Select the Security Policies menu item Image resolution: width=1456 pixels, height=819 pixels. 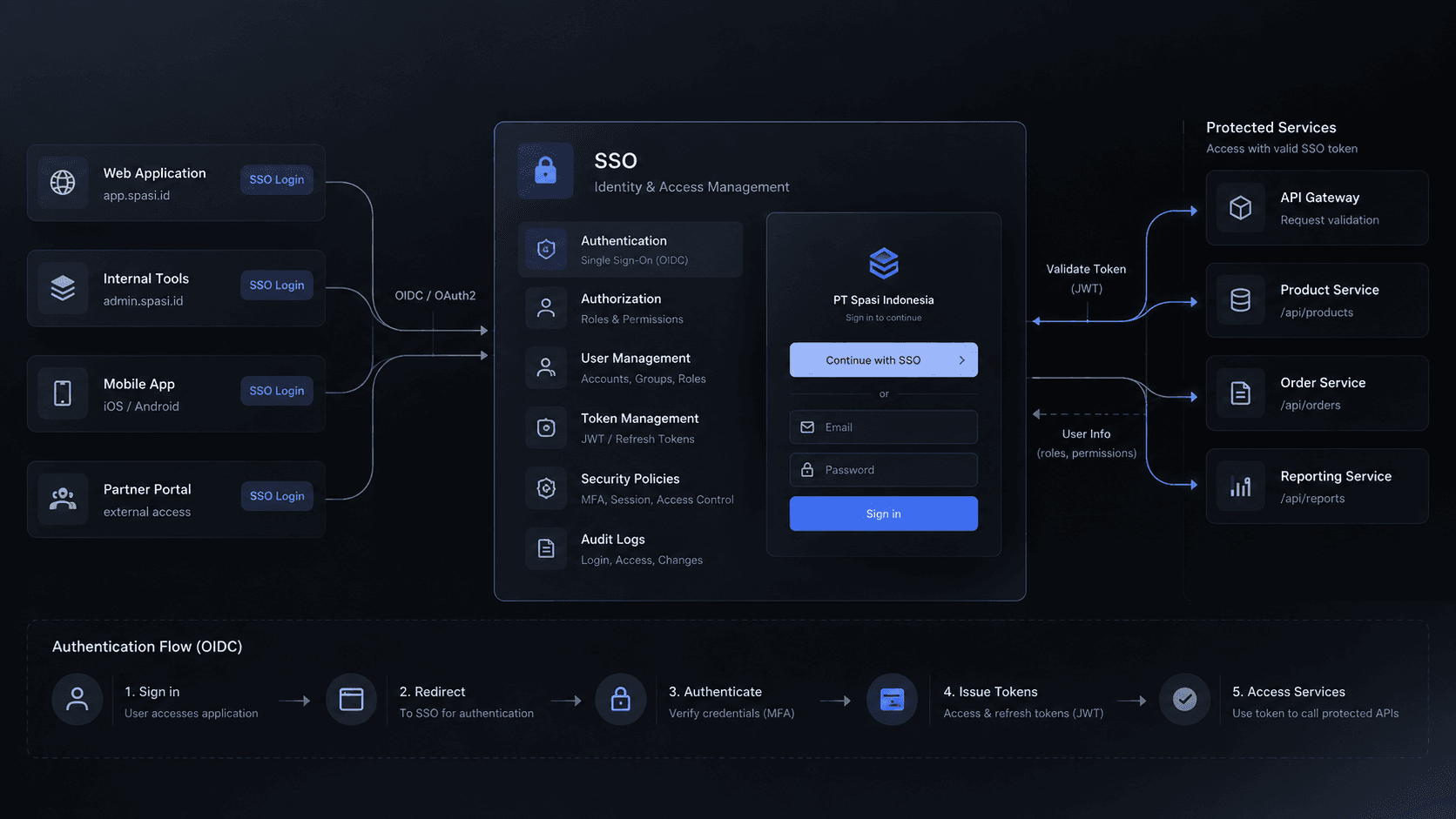[x=630, y=488]
